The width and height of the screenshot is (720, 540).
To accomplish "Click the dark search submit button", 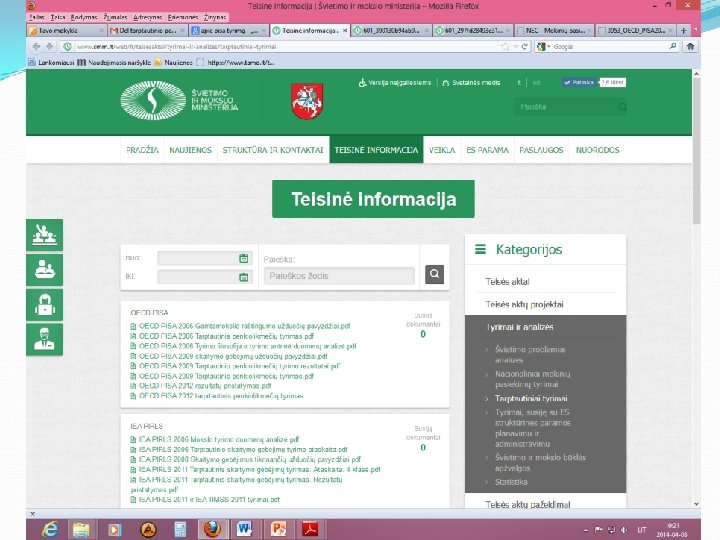I will 434,275.
